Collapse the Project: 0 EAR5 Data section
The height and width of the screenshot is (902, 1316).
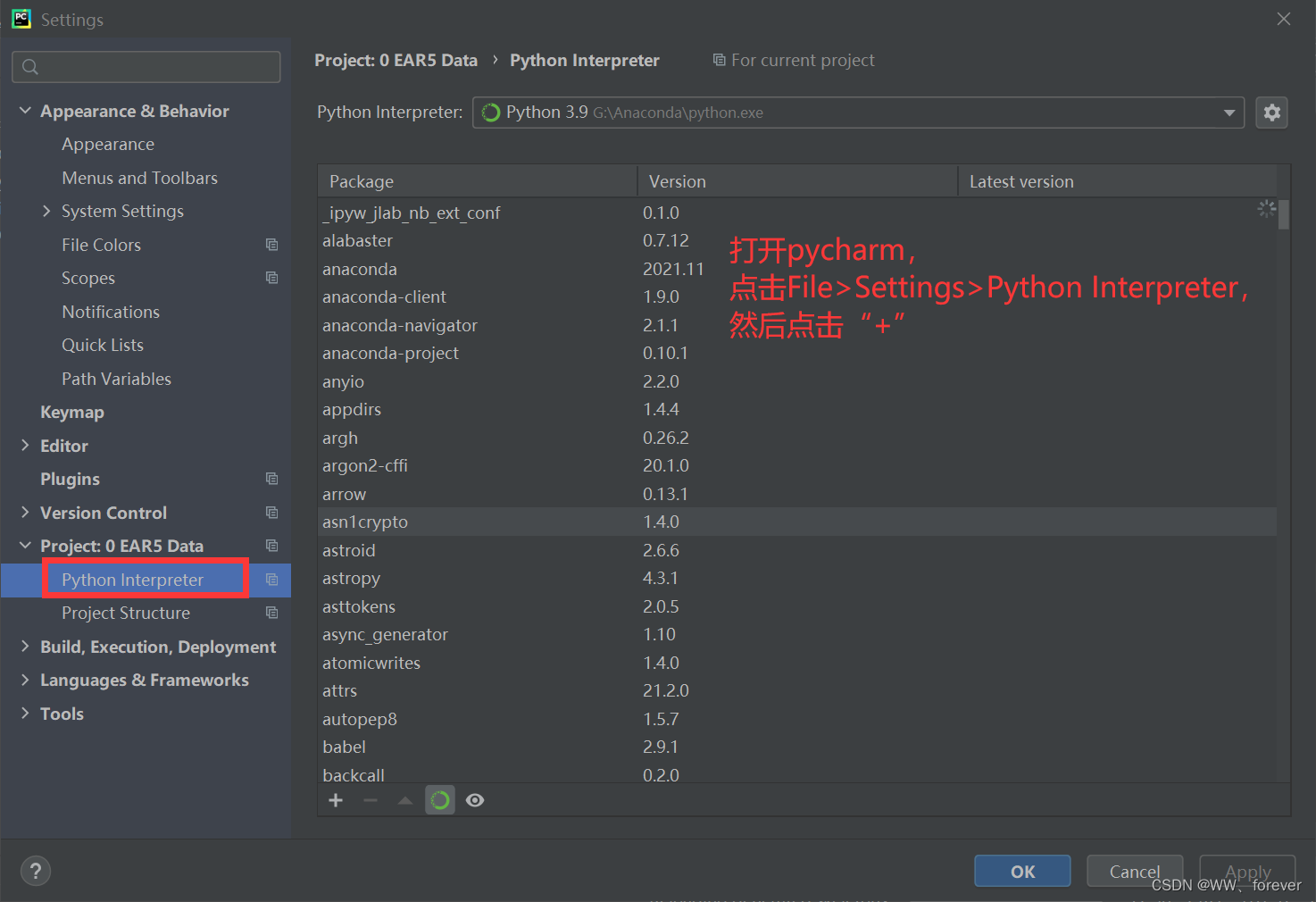pyautogui.click(x=25, y=546)
